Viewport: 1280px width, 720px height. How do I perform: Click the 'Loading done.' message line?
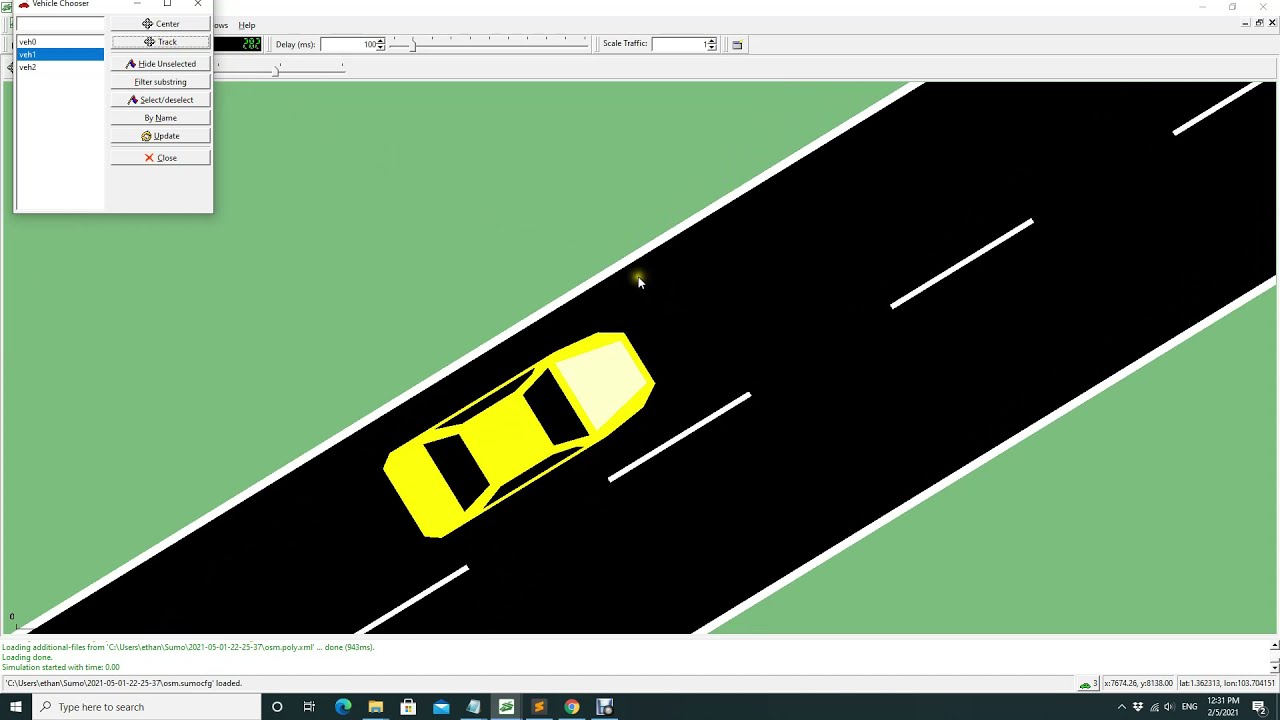tap(27, 657)
